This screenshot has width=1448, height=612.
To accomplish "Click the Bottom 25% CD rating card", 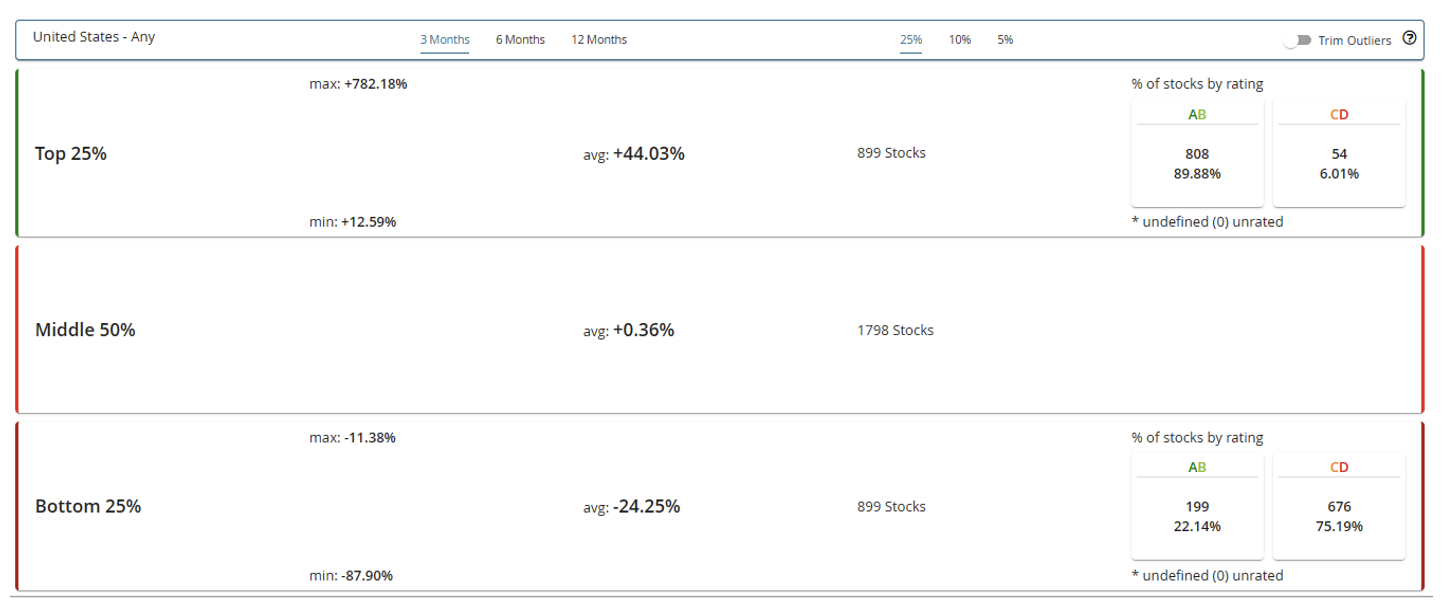I will point(1339,507).
